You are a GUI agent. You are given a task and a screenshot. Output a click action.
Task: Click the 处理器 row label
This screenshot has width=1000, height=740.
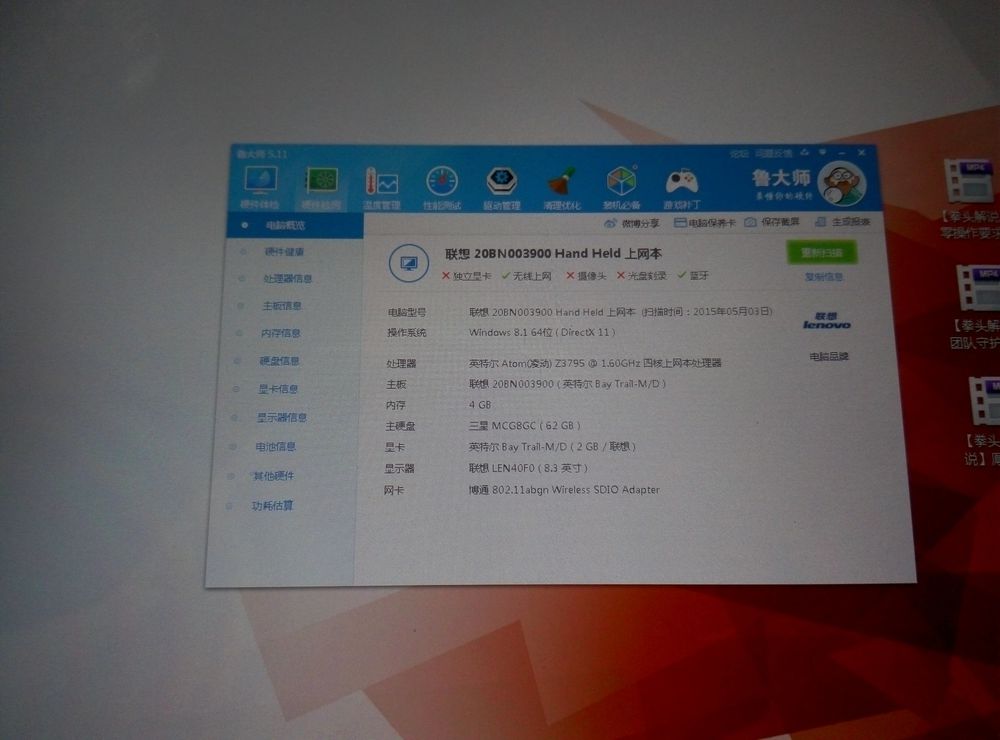(401, 364)
